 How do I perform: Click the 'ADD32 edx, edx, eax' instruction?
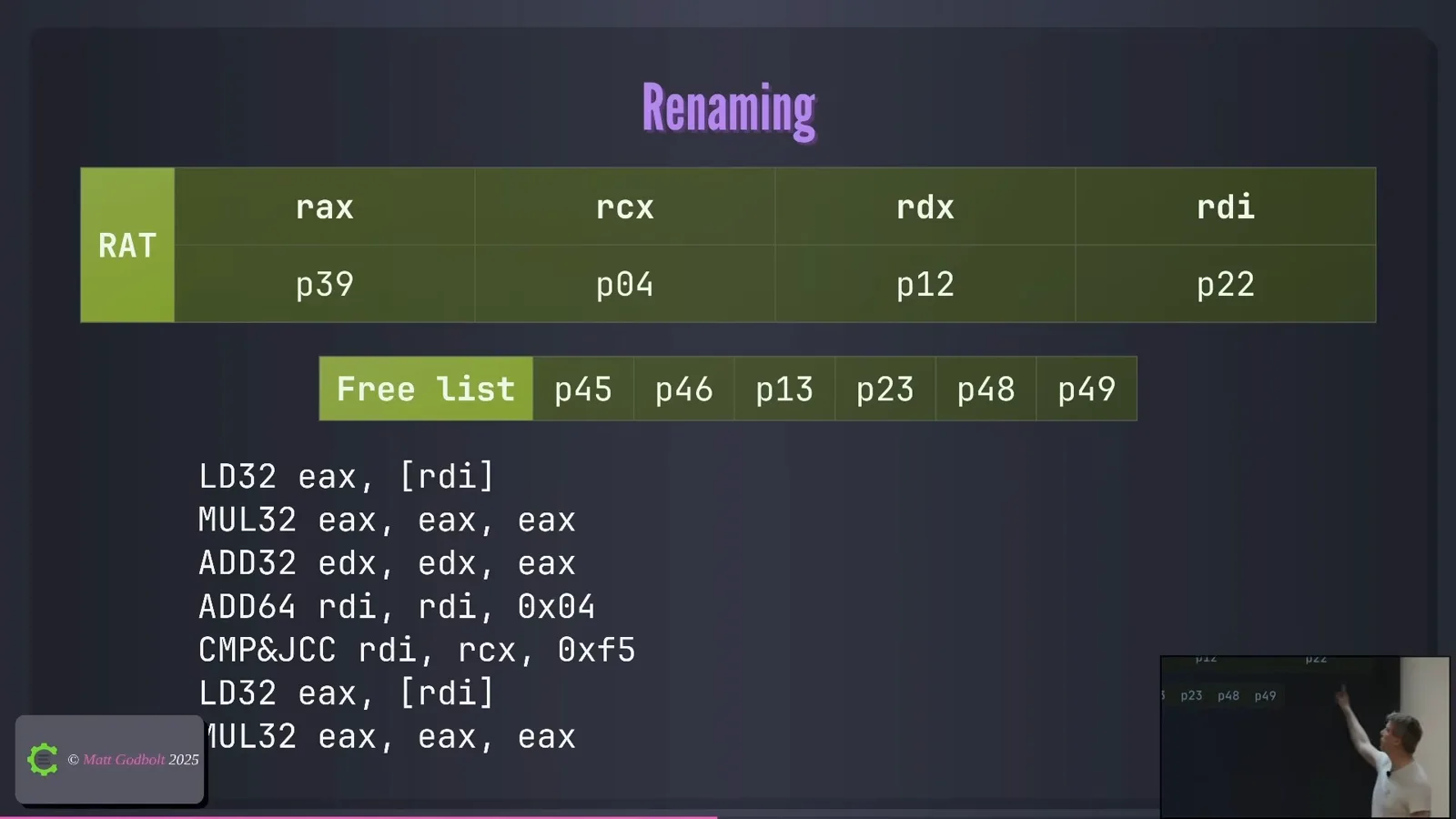(x=388, y=563)
